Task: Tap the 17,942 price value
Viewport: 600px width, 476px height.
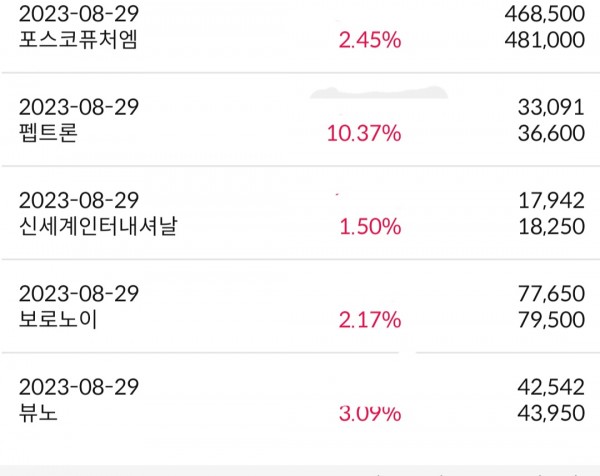Action: pyautogui.click(x=549, y=200)
